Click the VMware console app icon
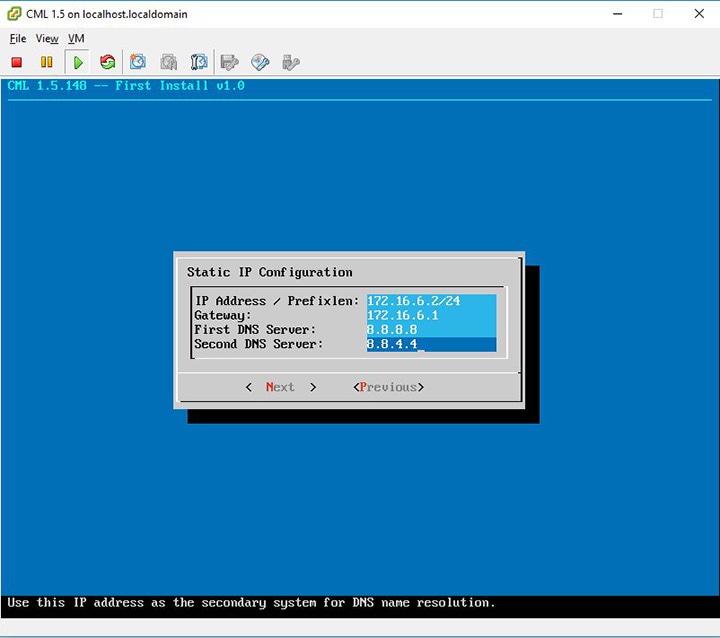Image resolution: width=720 pixels, height=638 pixels. [14, 14]
